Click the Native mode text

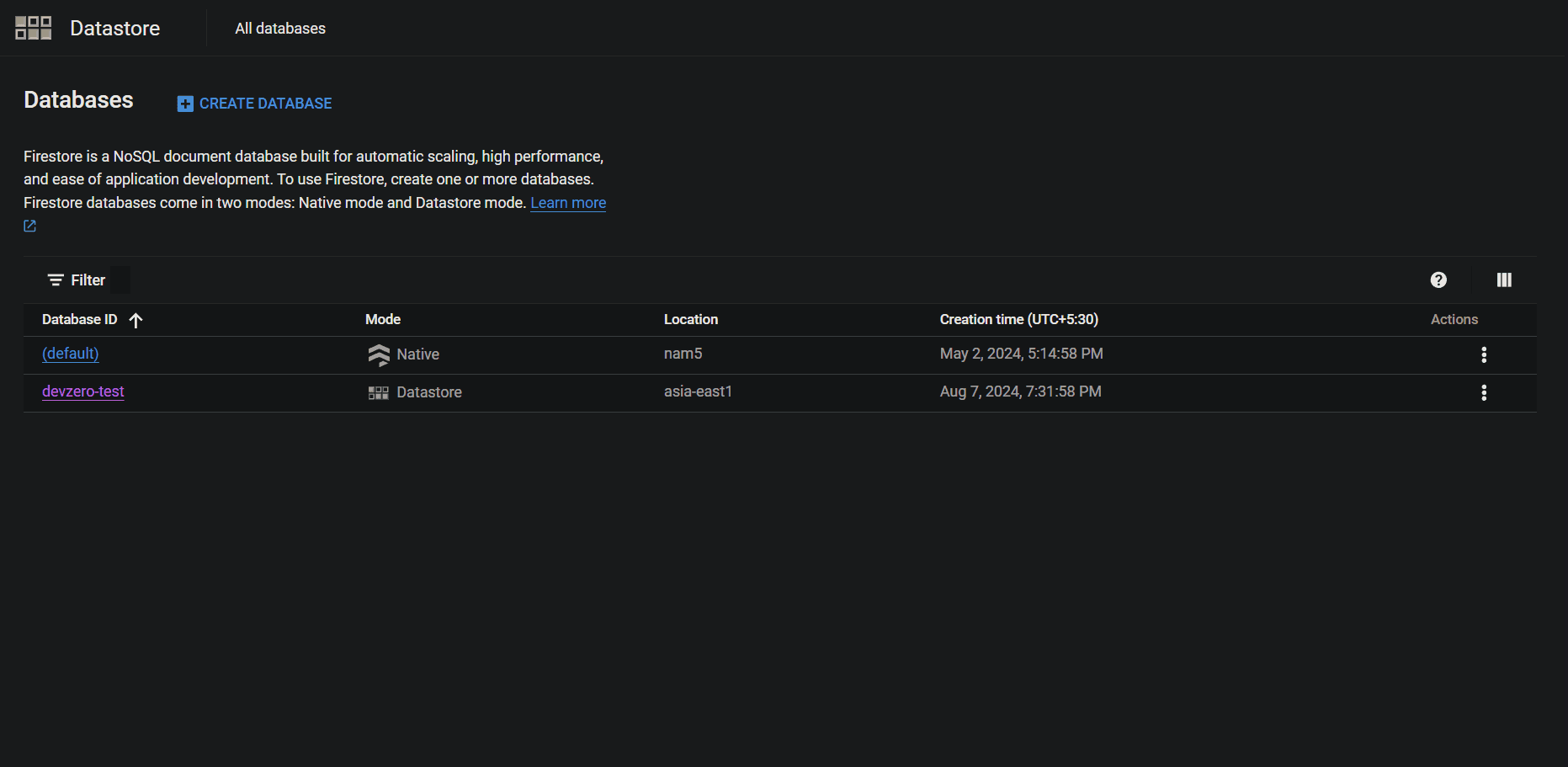(x=418, y=354)
